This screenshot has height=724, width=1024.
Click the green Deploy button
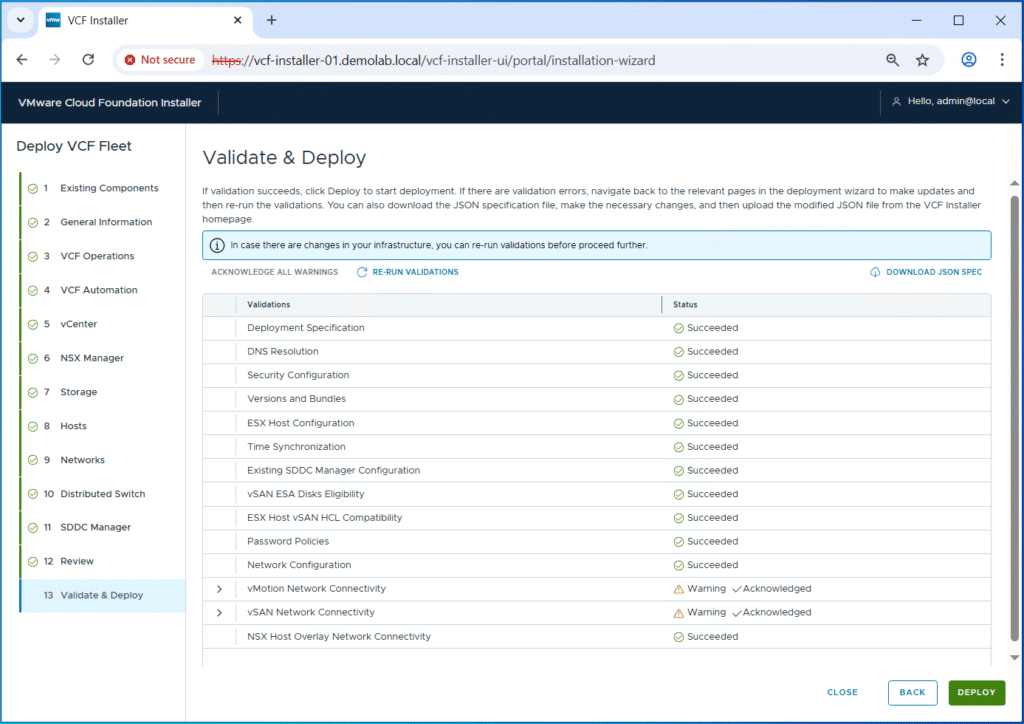(x=976, y=692)
